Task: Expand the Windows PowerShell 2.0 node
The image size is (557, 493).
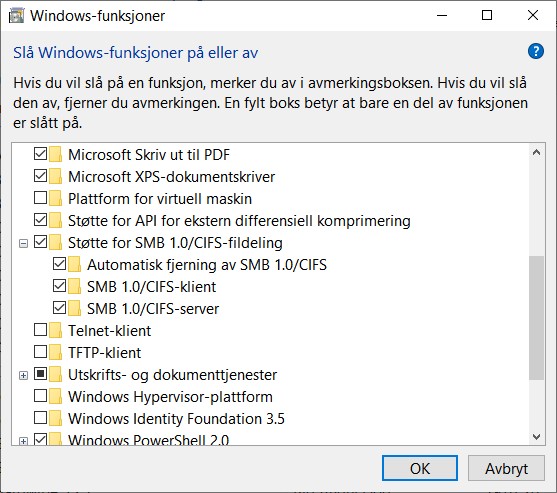Action: point(23,441)
